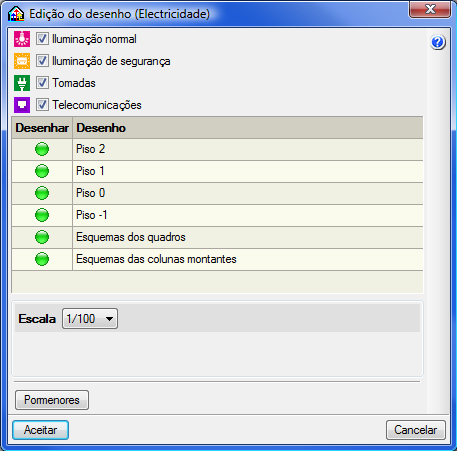
Task: Uncheck Iluminação normal checkbox
Action: 42,39
